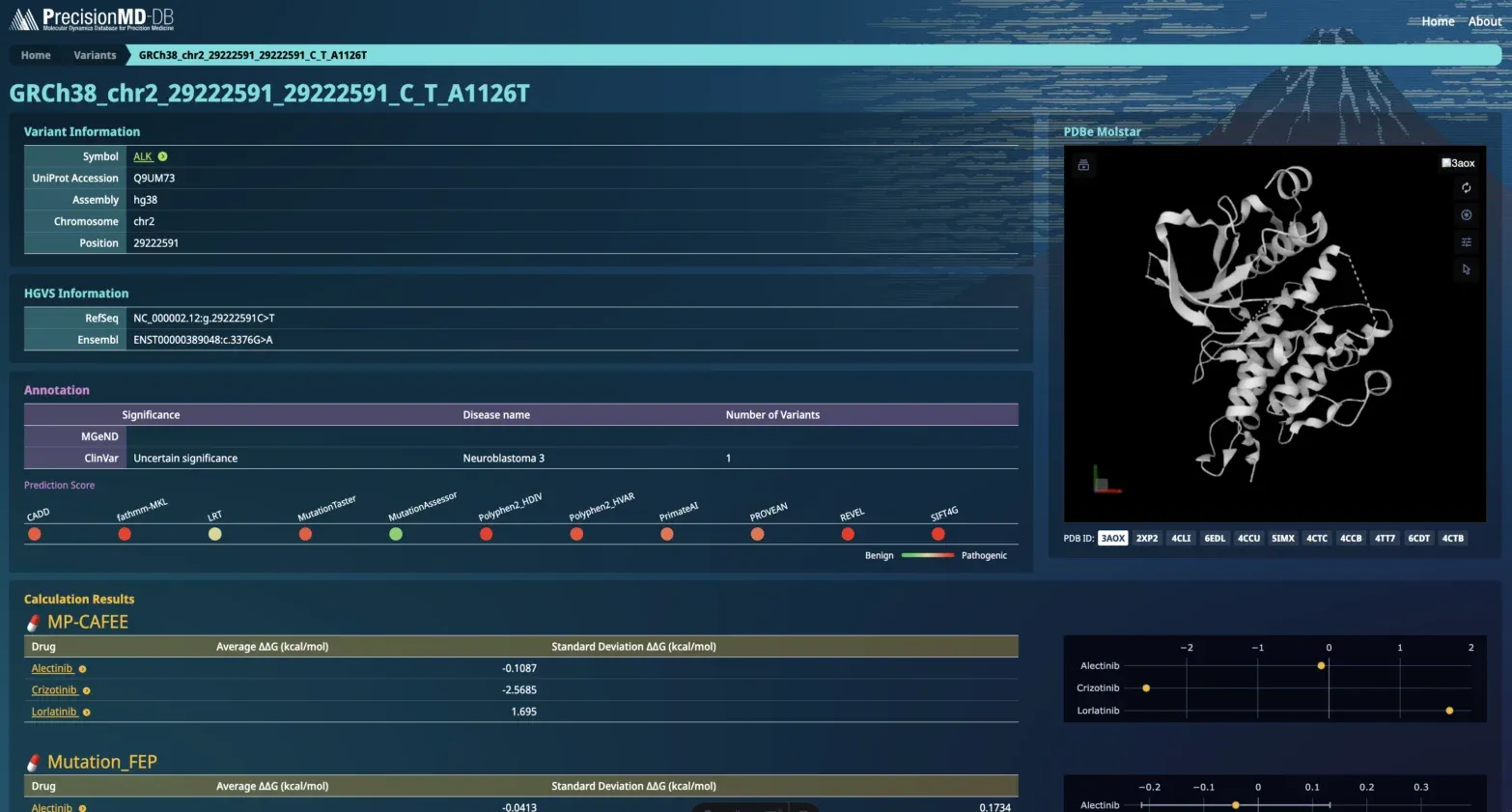Click the Lorlatinib data point in MP-CAFEE chart
The image size is (1512, 812).
coord(1449,711)
